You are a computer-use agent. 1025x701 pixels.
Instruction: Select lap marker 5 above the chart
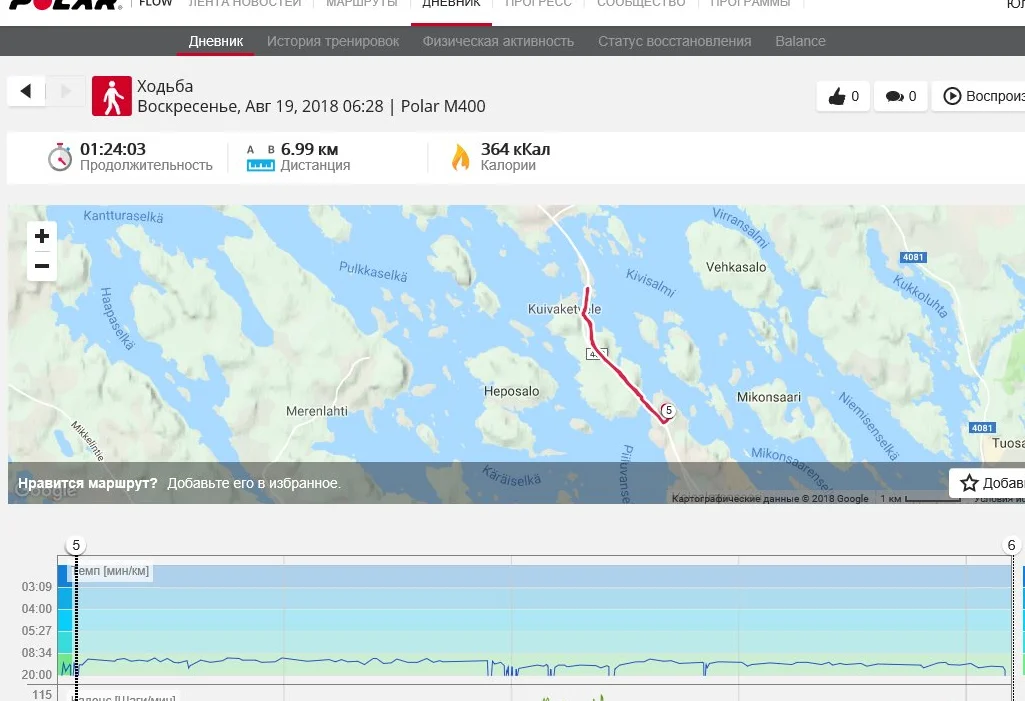pos(76,545)
